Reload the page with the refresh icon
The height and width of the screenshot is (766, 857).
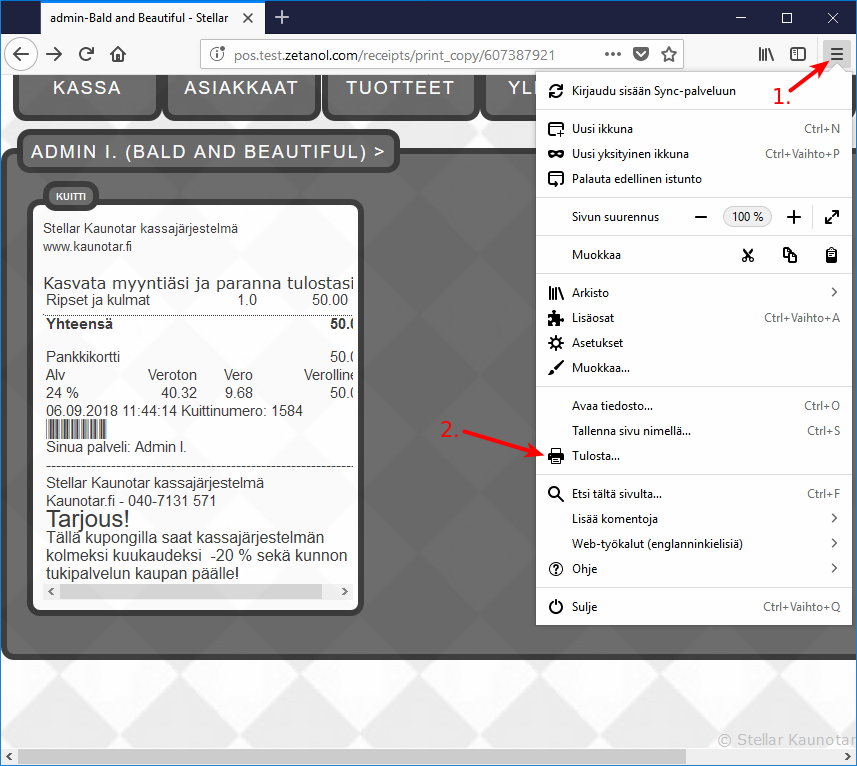pos(87,54)
